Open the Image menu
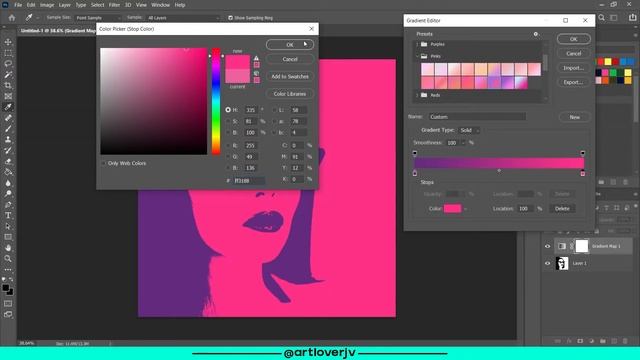Viewport: 640px width, 360px height. pyautogui.click(x=47, y=5)
